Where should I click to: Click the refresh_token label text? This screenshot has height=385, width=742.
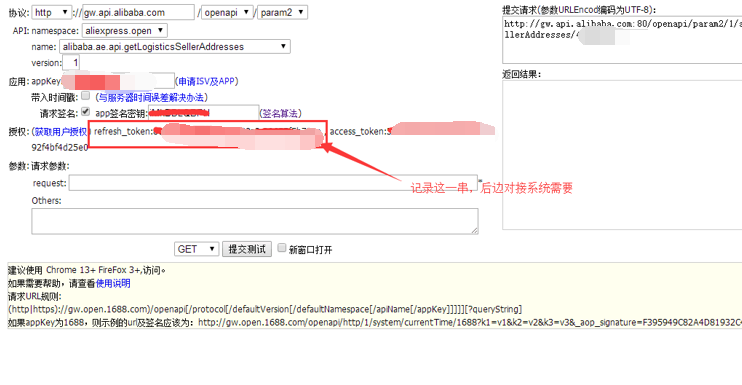(x=123, y=131)
